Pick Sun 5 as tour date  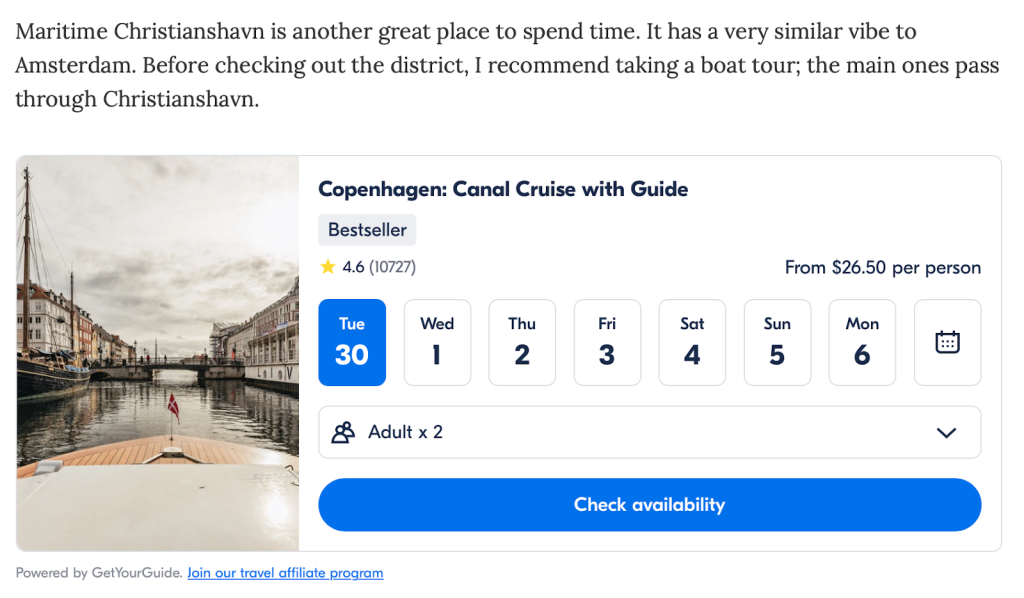777,342
